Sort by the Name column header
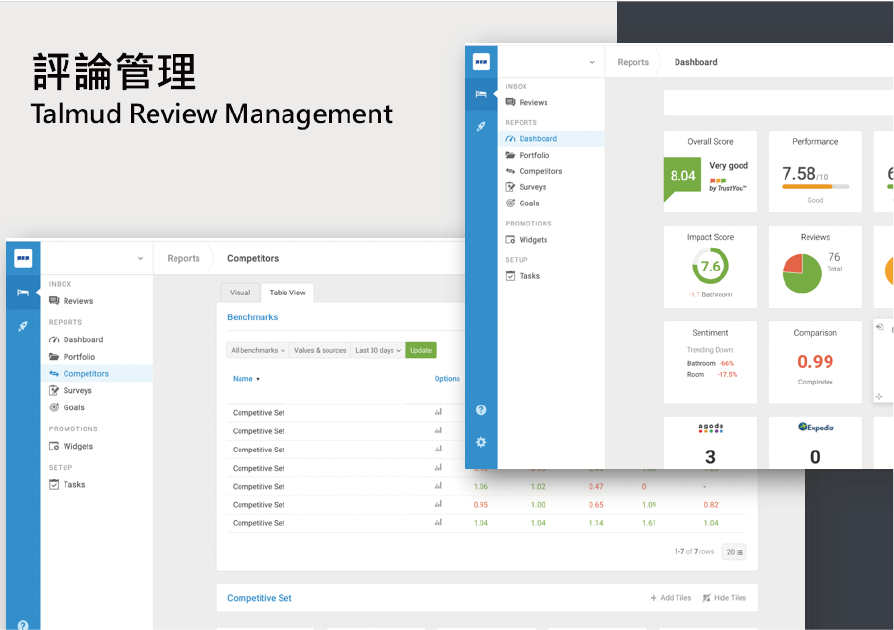This screenshot has height=630, width=894. 246,379
